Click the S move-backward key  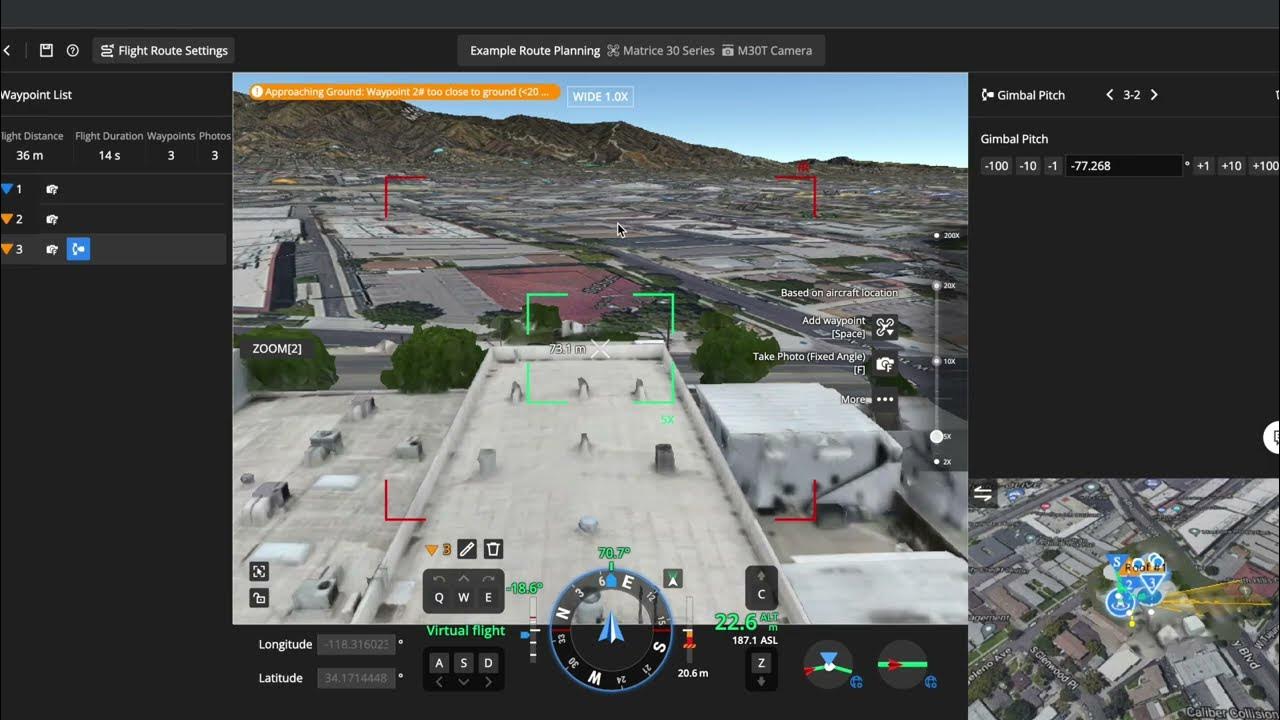[464, 663]
